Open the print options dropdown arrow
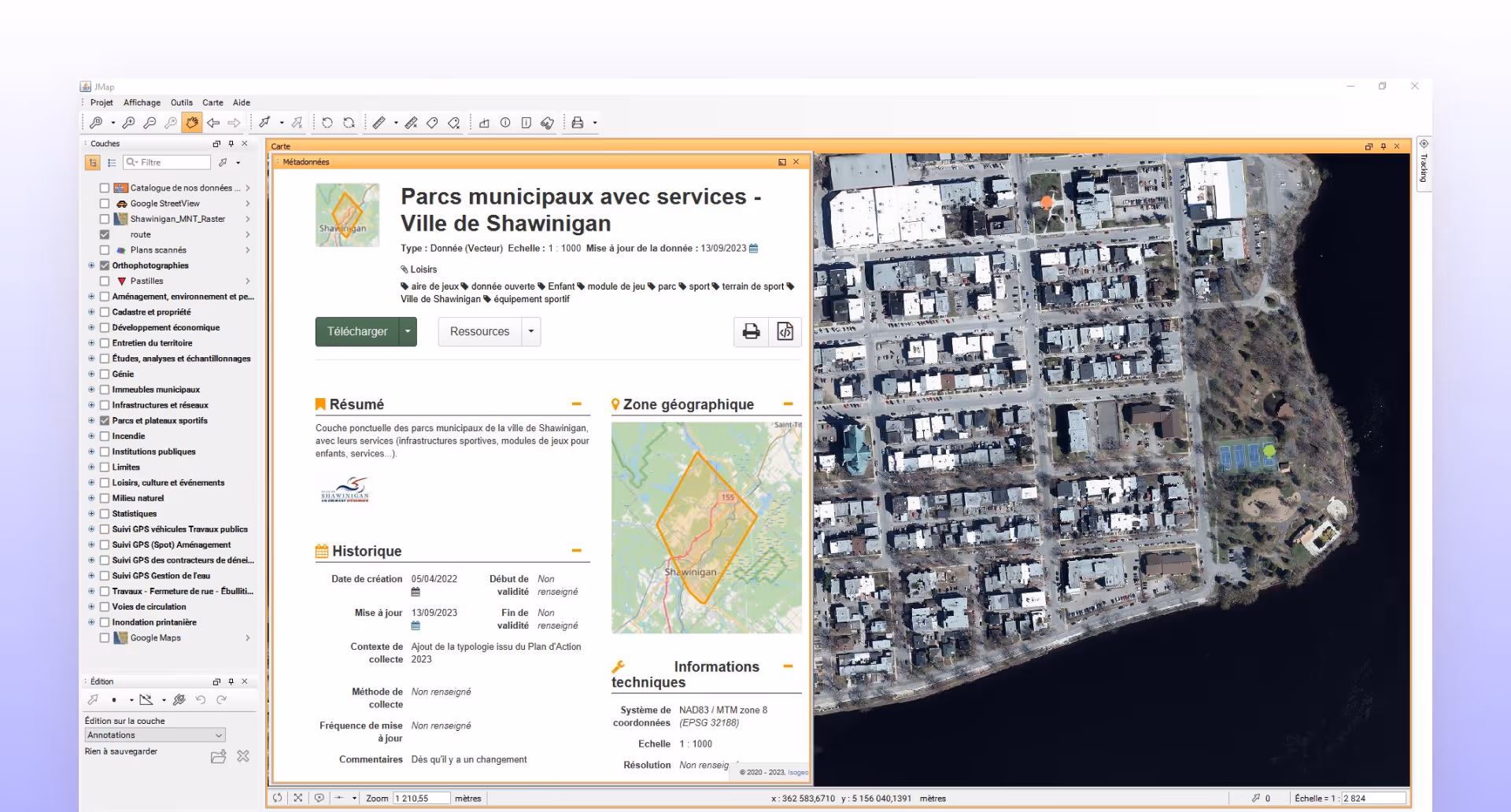This screenshot has width=1511, height=812. [x=595, y=123]
